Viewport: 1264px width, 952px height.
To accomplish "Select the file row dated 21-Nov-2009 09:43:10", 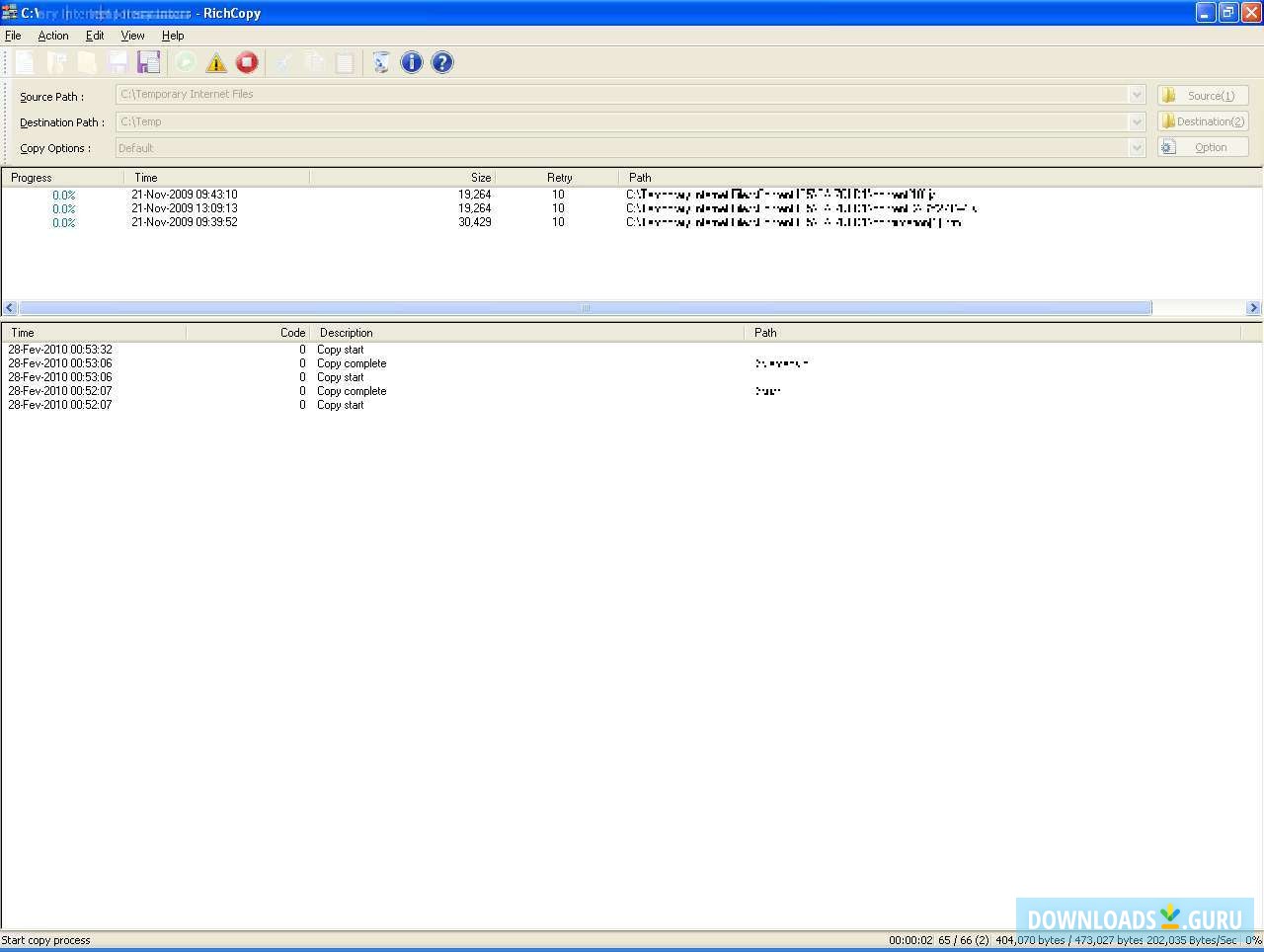I will click(x=632, y=195).
